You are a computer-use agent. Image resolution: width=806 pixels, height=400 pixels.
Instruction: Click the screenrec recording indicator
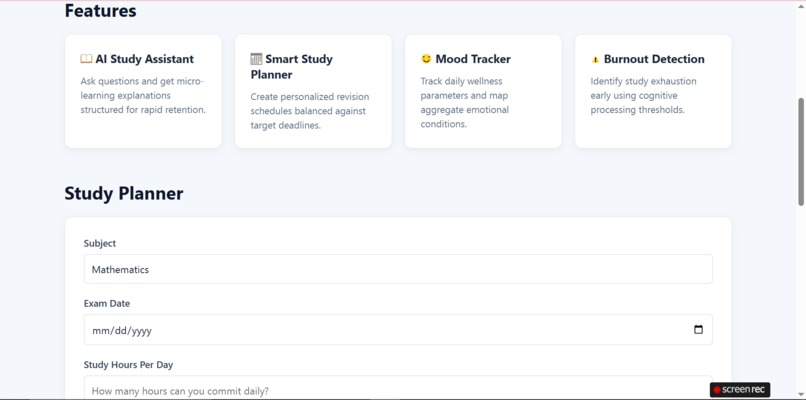tap(740, 390)
